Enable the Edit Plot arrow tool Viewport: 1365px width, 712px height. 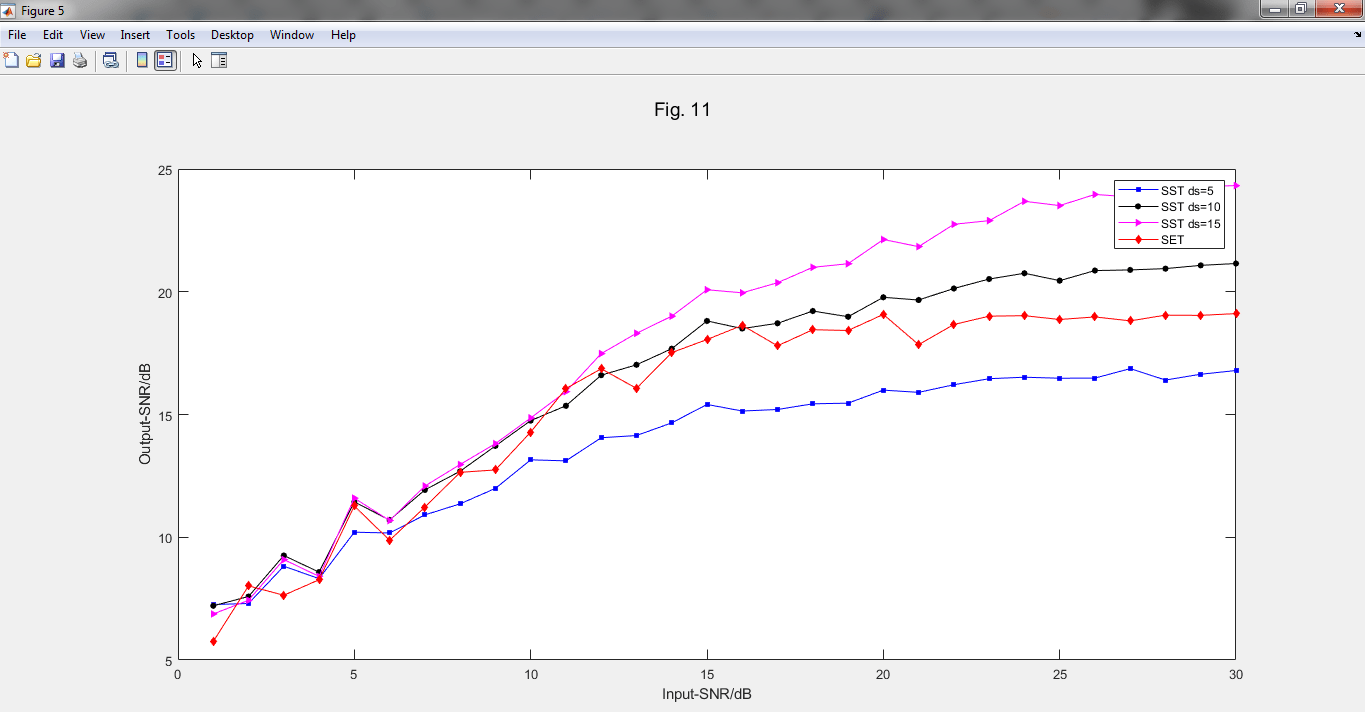[197, 60]
